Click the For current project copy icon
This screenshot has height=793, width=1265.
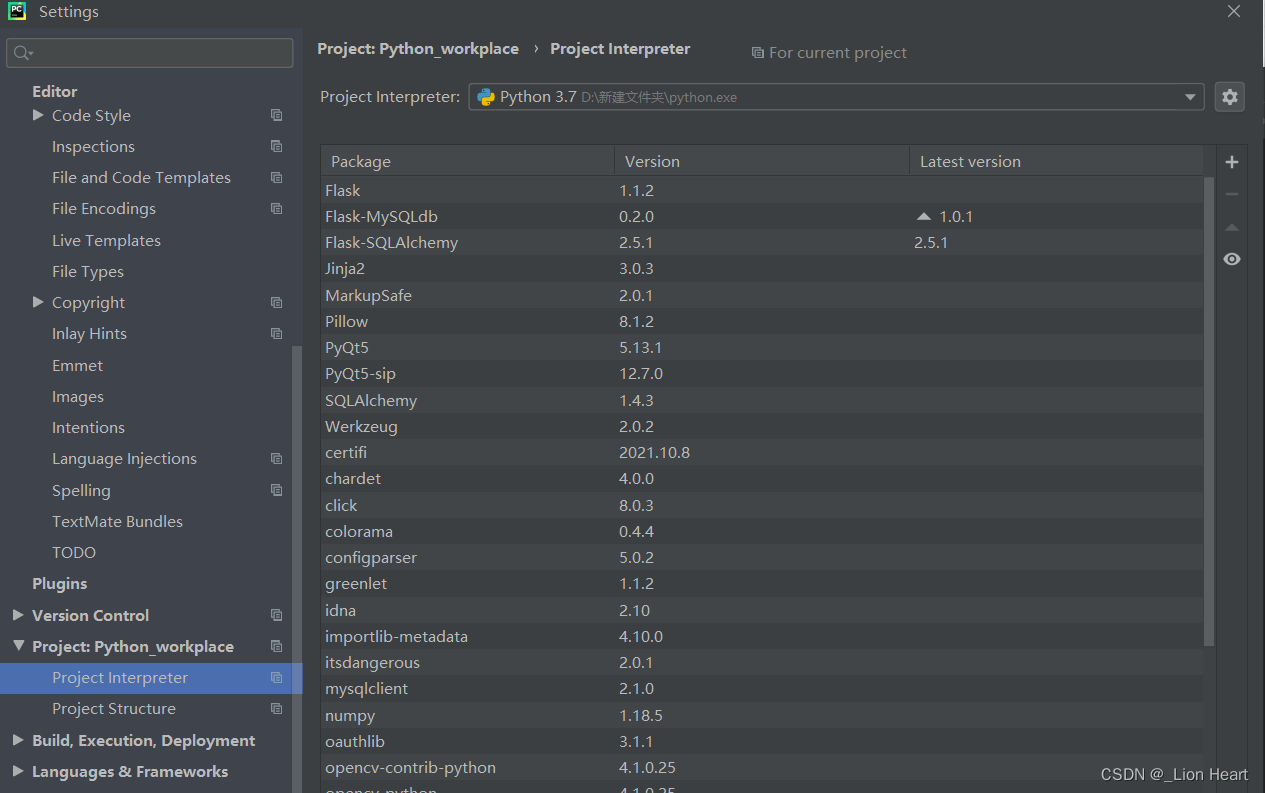pyautogui.click(x=758, y=53)
